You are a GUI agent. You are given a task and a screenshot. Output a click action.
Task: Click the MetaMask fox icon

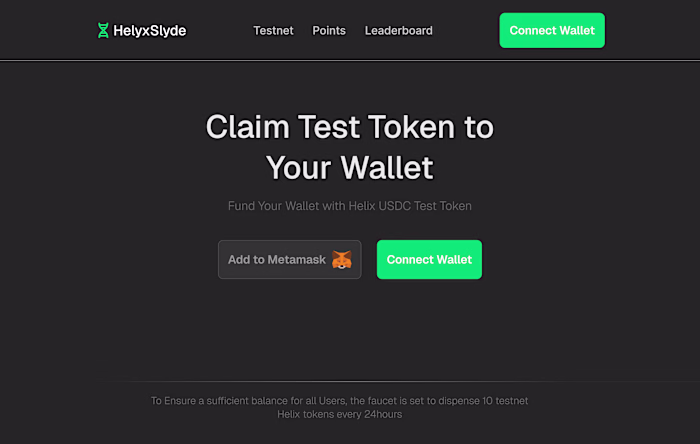point(342,260)
